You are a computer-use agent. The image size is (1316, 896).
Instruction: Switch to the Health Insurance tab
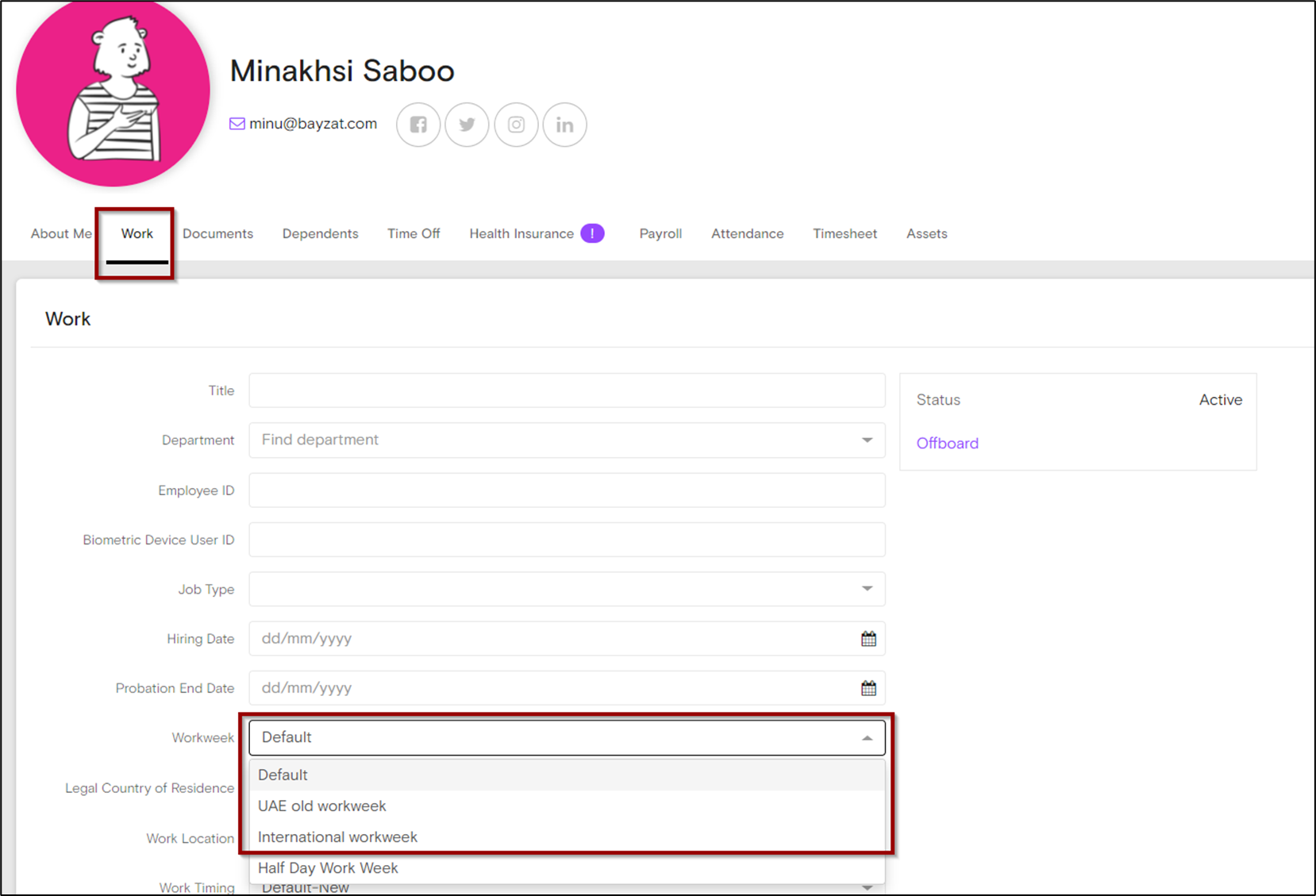(x=521, y=233)
